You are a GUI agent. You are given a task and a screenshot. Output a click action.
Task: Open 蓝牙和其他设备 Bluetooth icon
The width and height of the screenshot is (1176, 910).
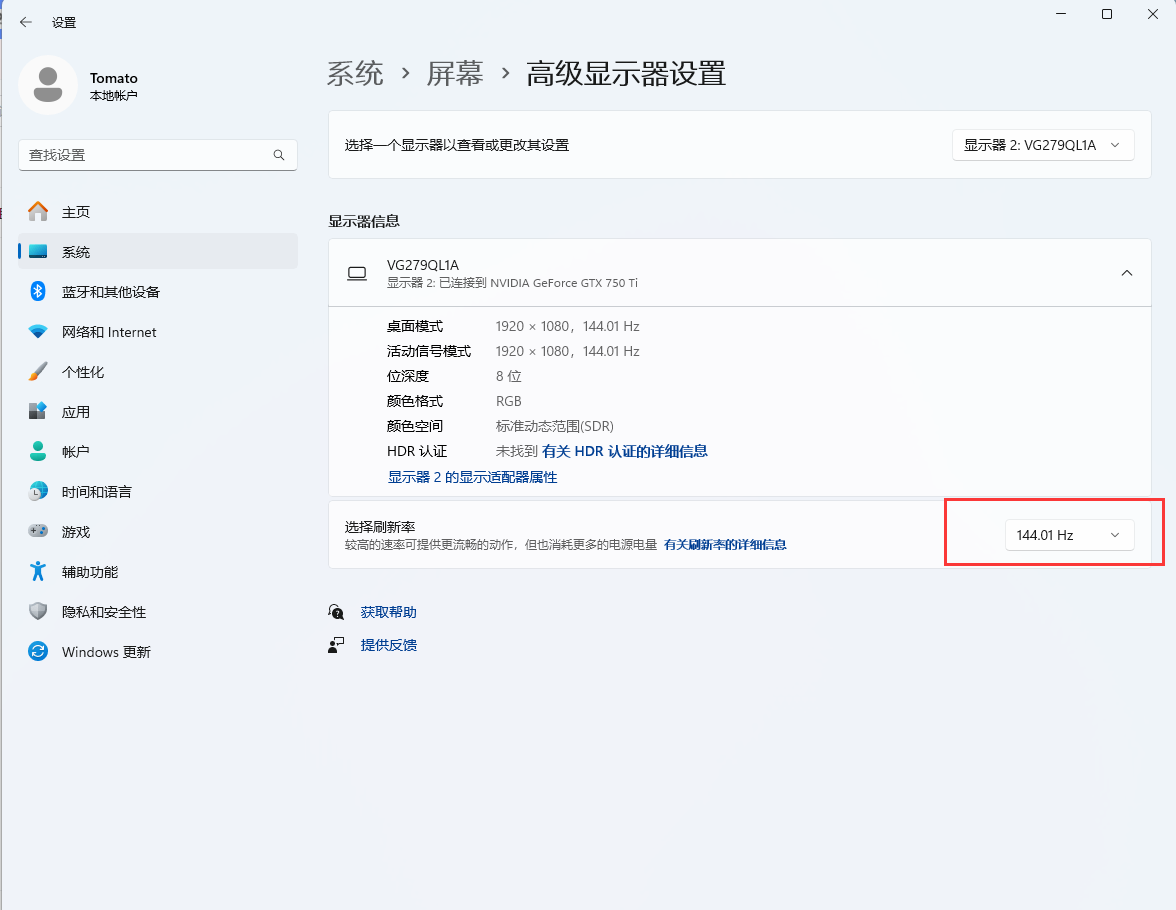click(x=38, y=292)
